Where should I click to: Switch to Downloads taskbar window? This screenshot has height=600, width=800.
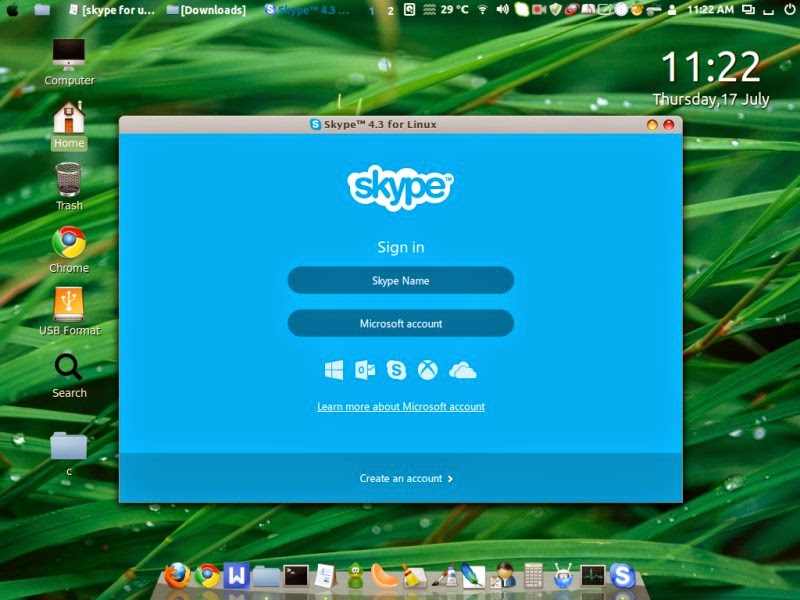(x=206, y=10)
